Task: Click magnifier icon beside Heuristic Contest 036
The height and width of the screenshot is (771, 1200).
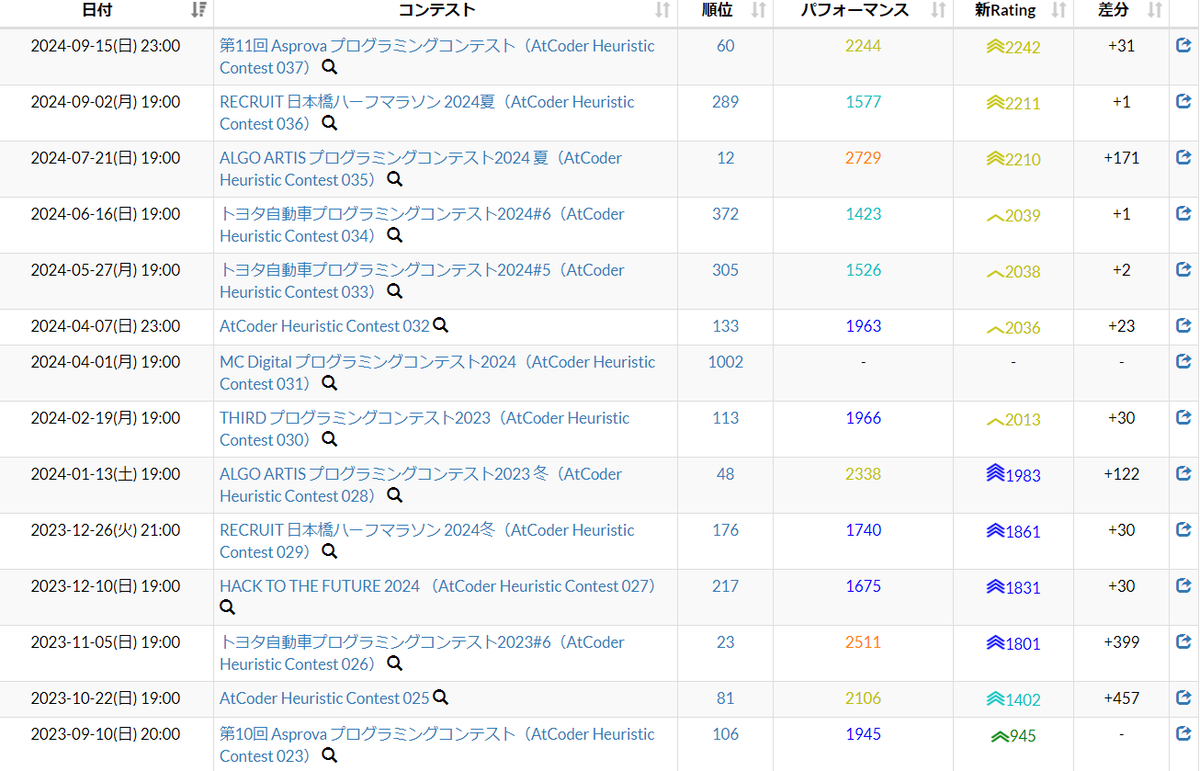Action: point(329,124)
